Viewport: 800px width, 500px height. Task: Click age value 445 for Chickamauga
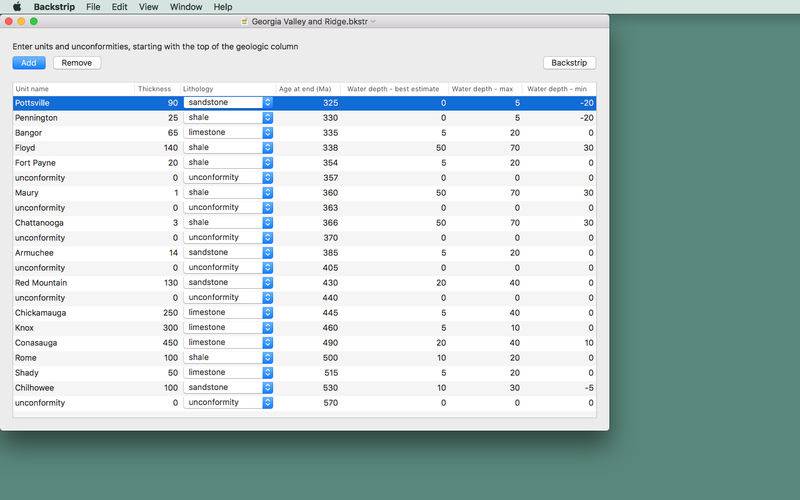pyautogui.click(x=331, y=313)
